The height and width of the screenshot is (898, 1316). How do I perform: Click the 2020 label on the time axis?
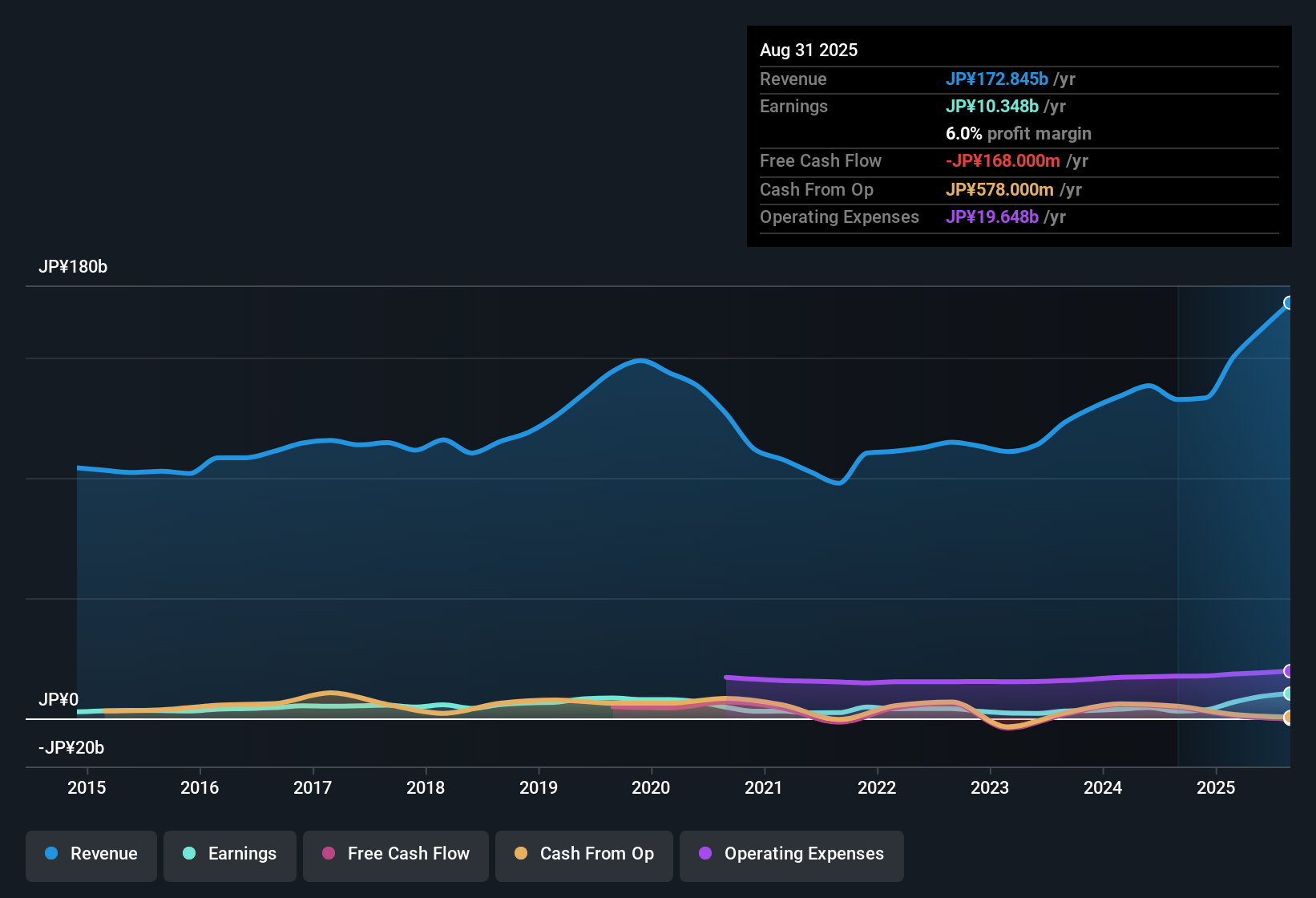tap(652, 787)
